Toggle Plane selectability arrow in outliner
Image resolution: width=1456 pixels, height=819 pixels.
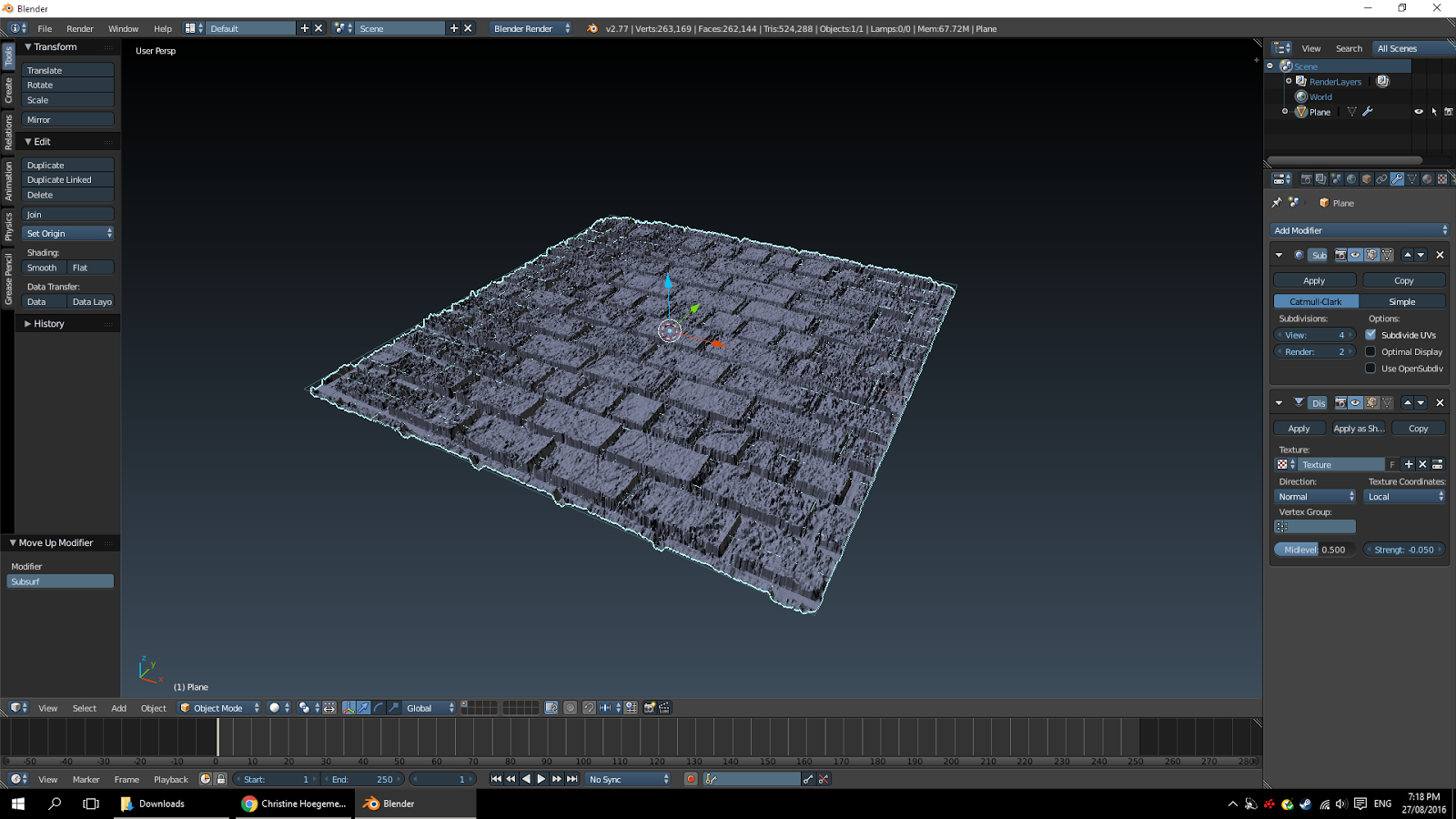coord(1434,112)
